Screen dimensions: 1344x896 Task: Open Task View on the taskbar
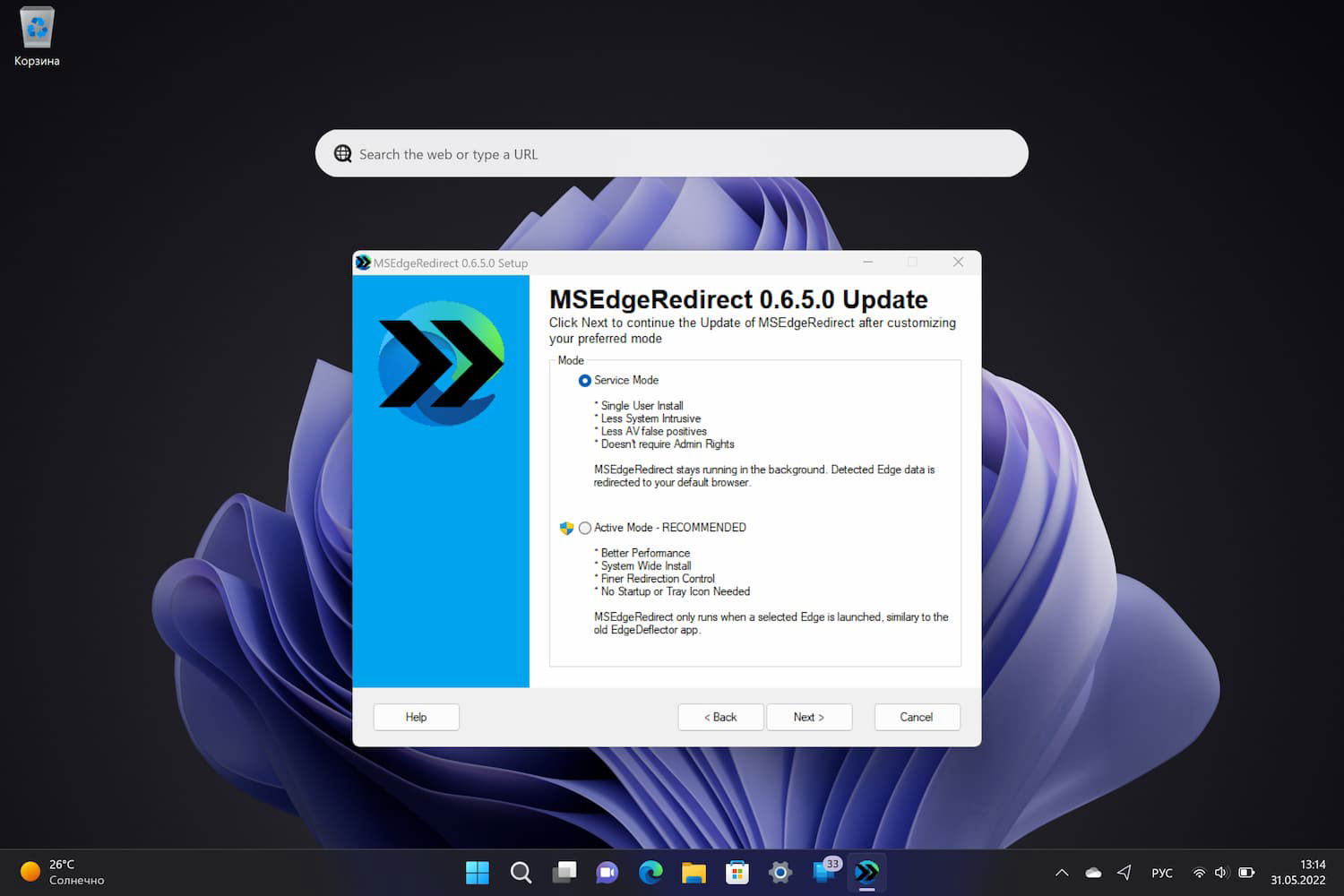coord(564,872)
